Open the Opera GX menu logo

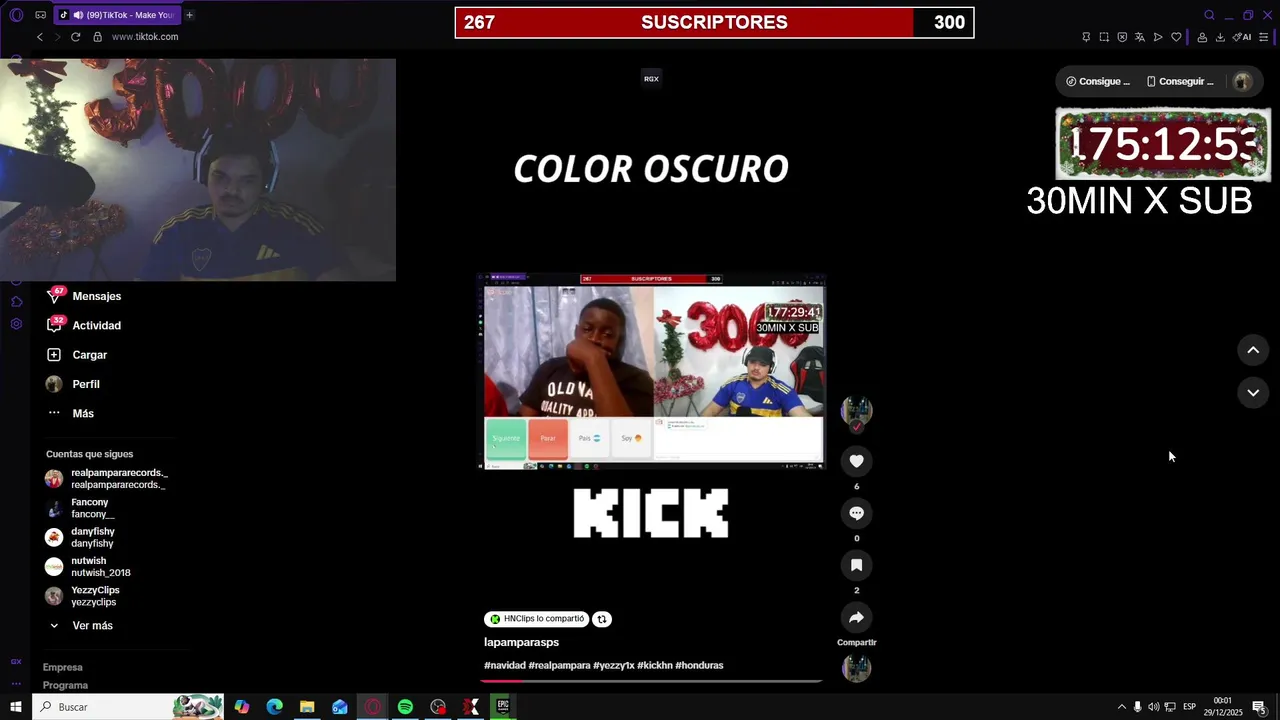16,15
